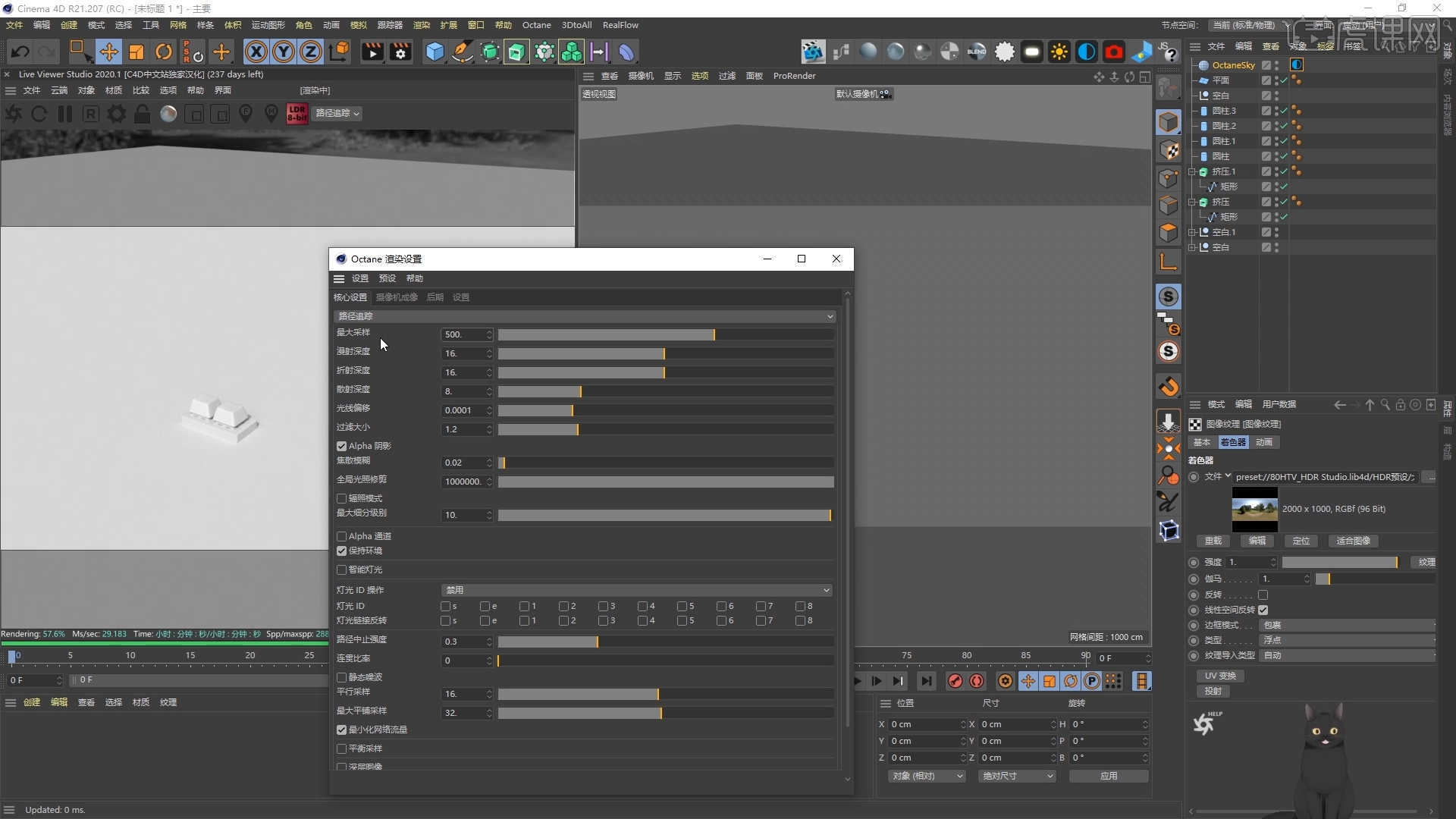Enable the 平衡采样 checkbox

[341, 748]
